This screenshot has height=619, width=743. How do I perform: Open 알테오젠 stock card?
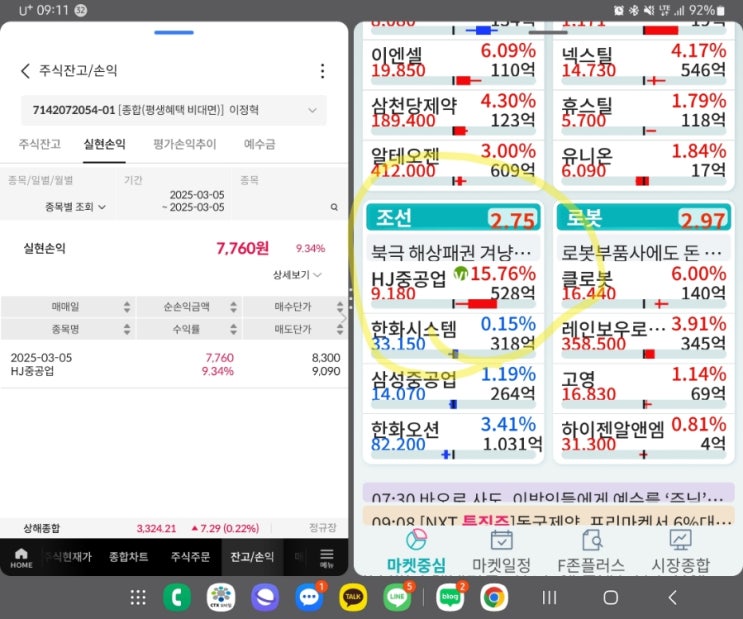coord(453,164)
